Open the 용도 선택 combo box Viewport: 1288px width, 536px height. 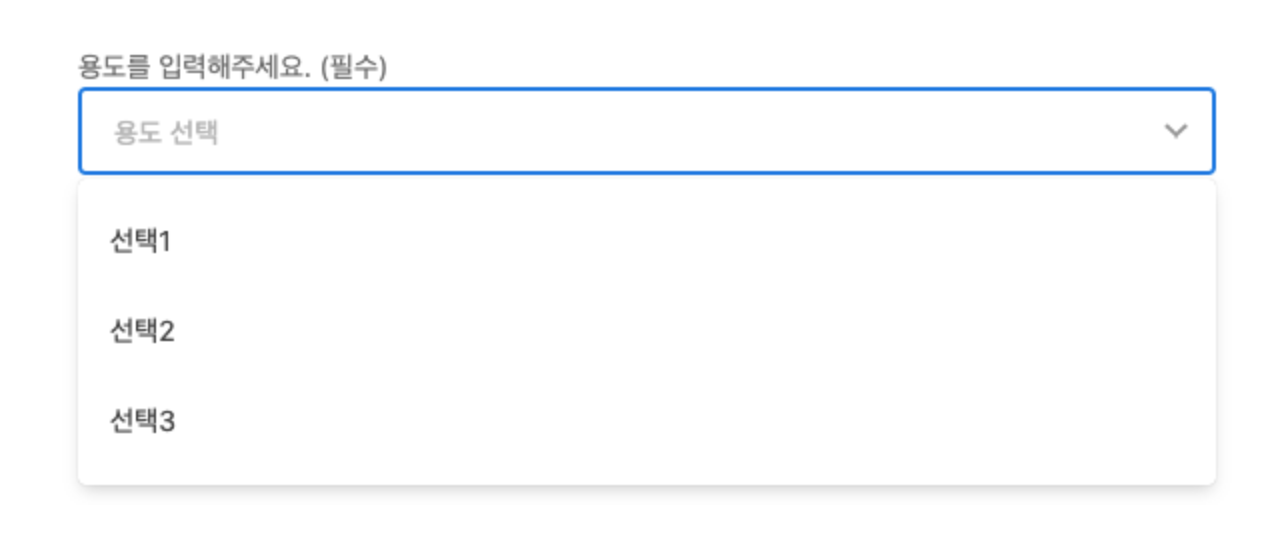(x=647, y=131)
